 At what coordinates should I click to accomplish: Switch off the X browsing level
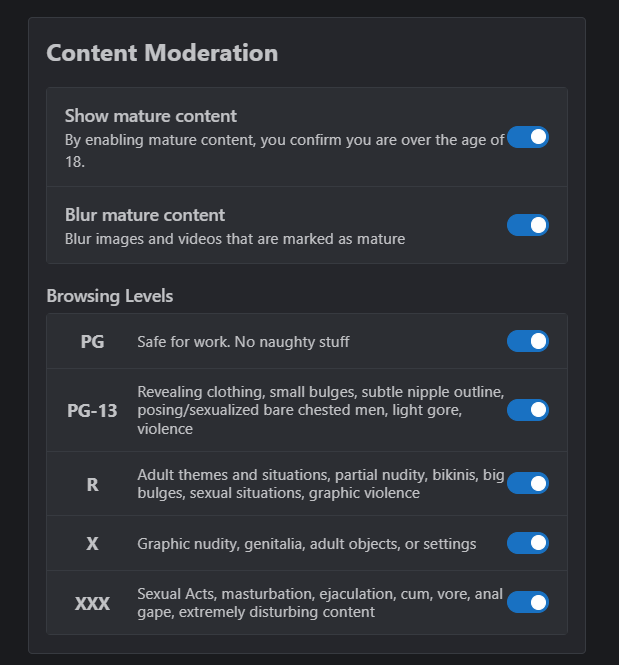click(x=527, y=543)
